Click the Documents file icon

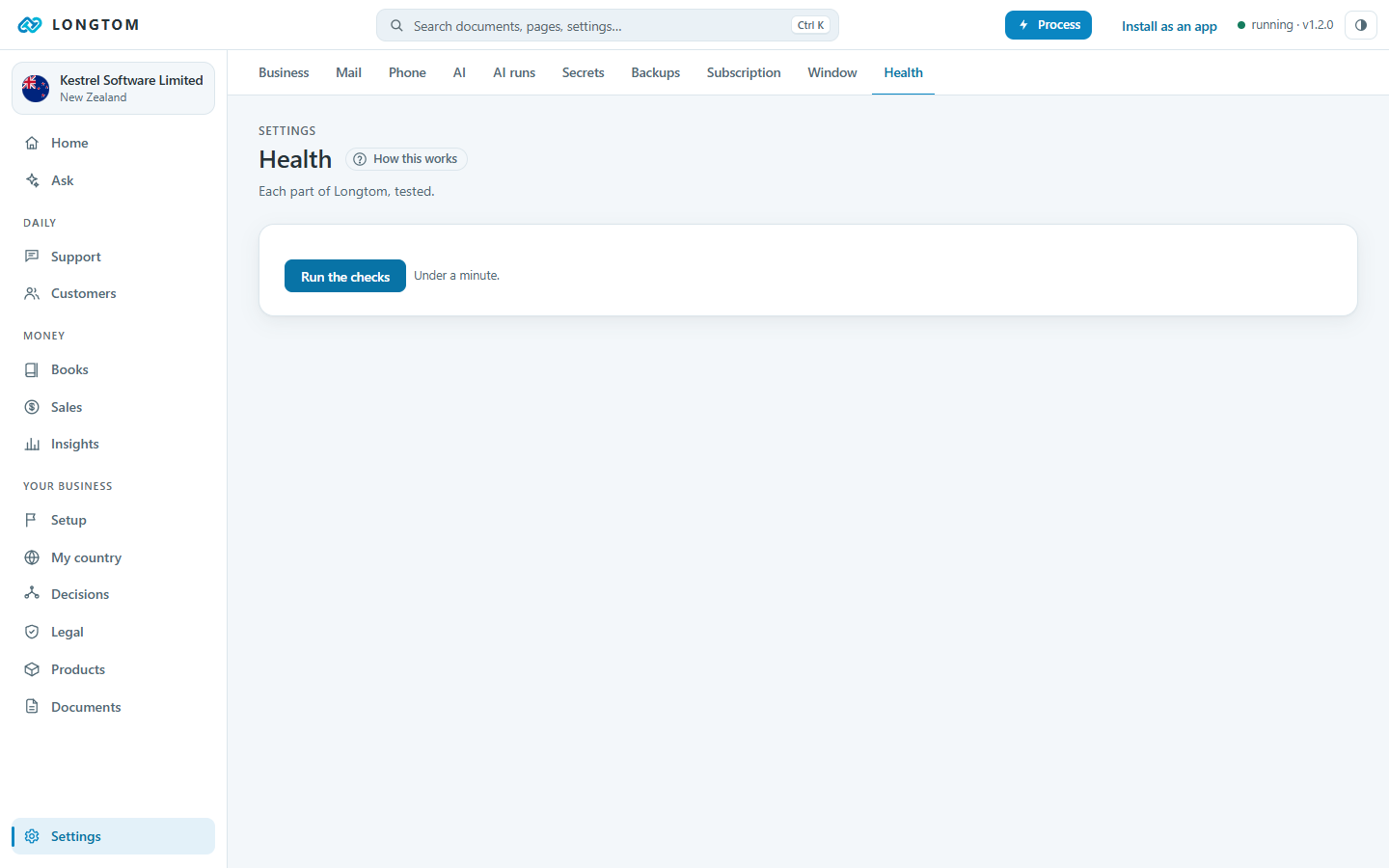pos(32,707)
